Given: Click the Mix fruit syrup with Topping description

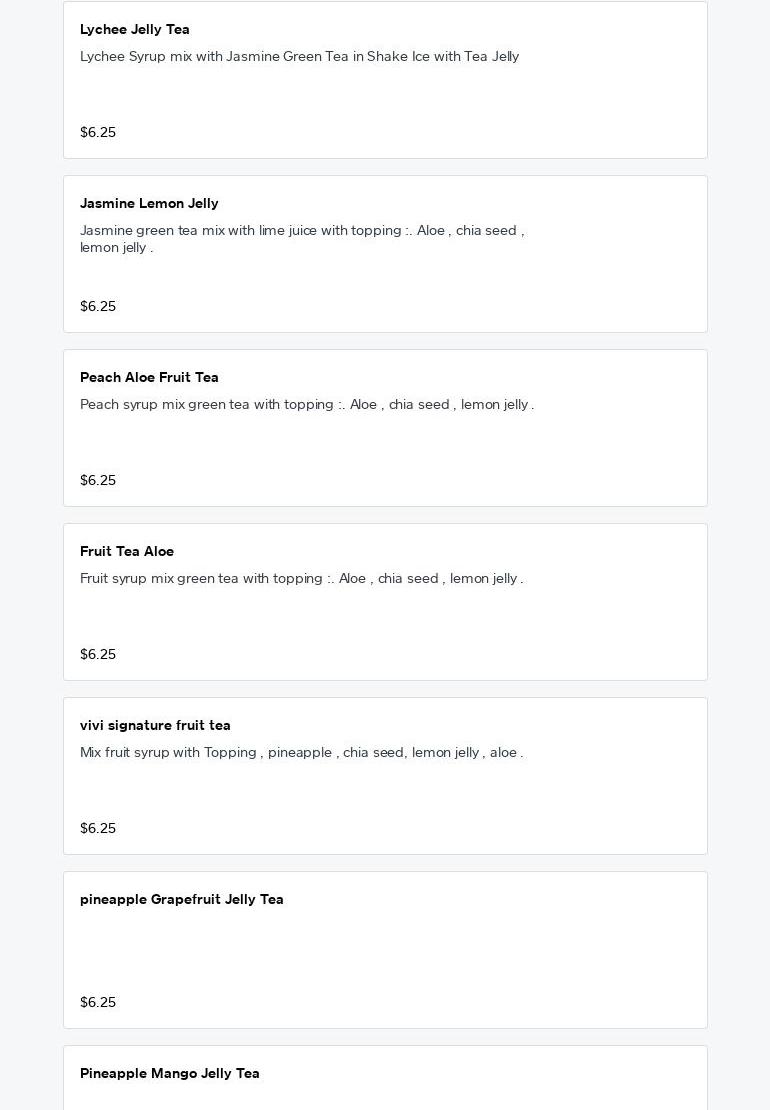Looking at the screenshot, I should [301, 753].
